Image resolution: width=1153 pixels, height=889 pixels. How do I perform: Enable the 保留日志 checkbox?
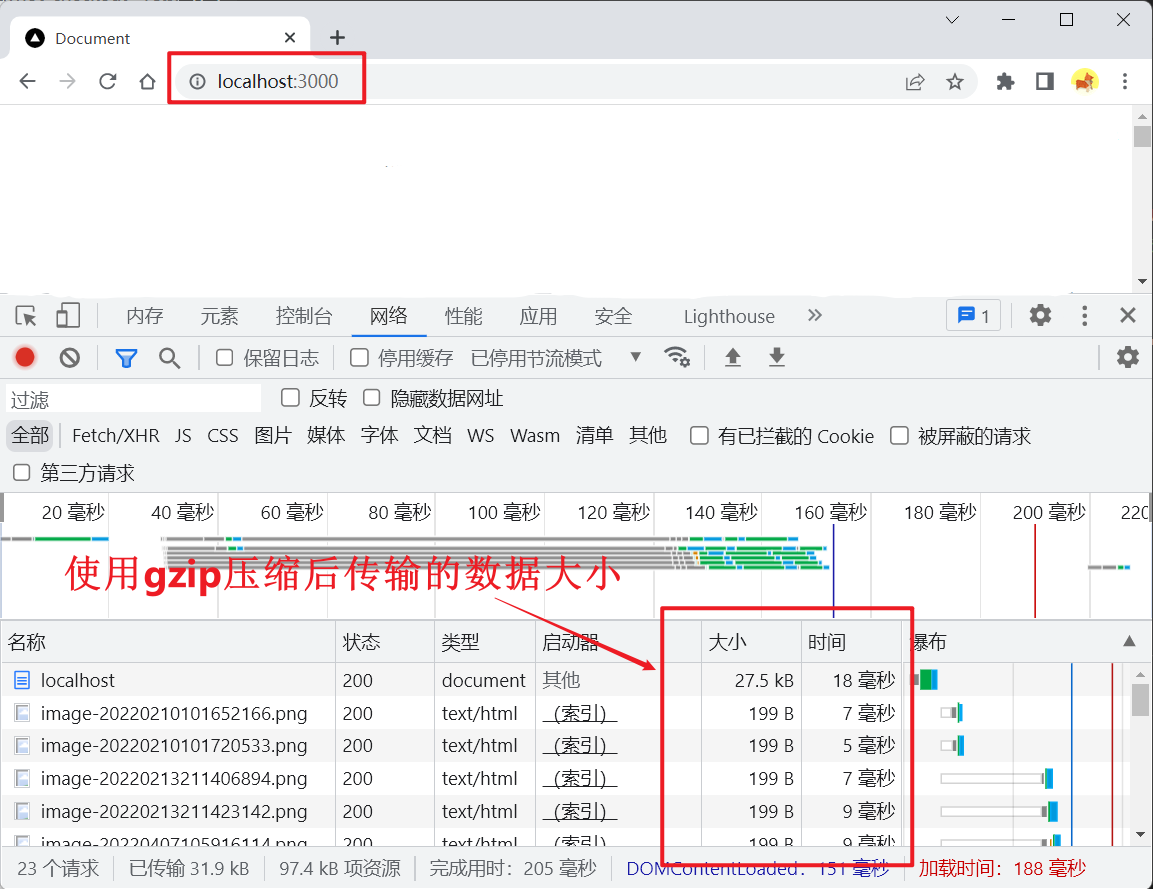(225, 357)
